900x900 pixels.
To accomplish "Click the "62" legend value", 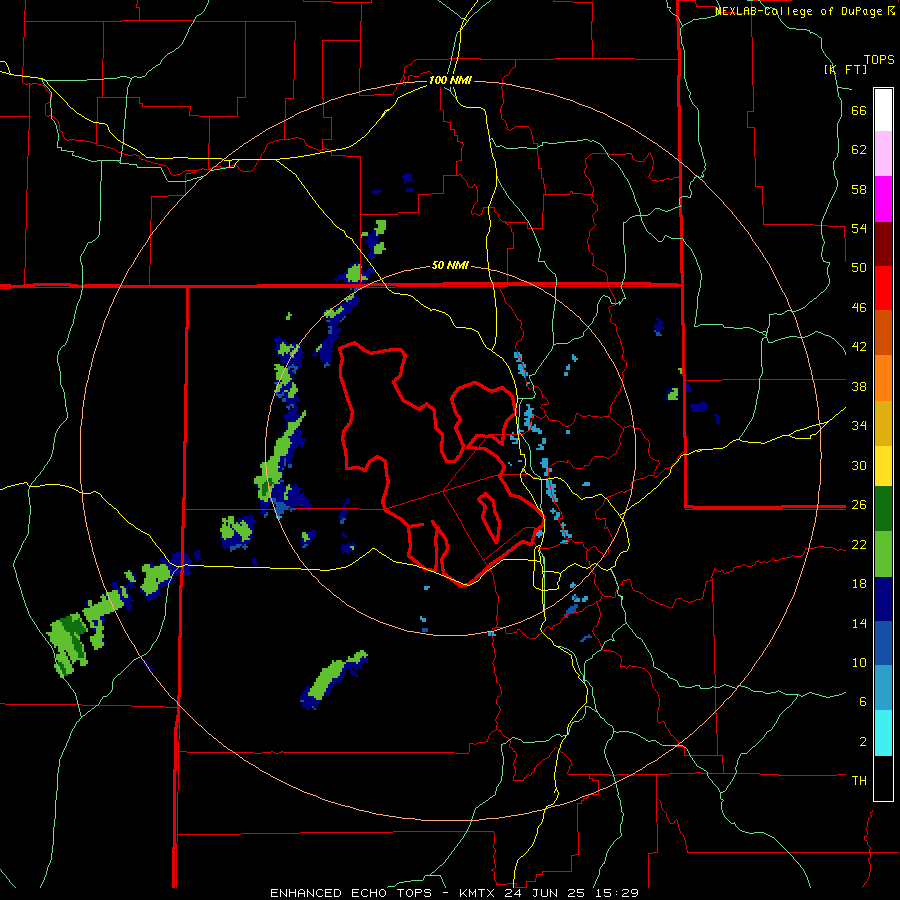I will coord(859,150).
